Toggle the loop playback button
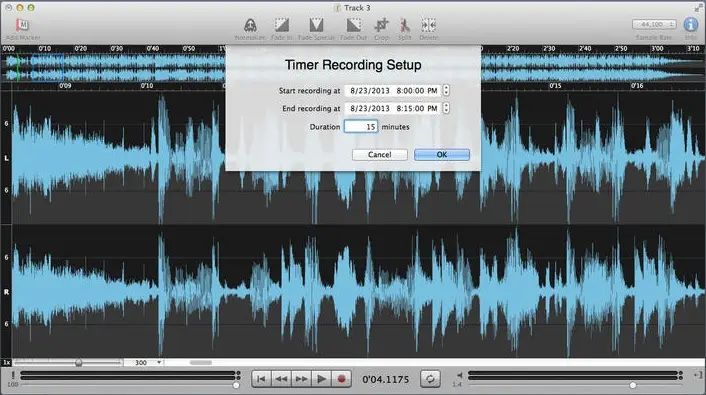 [430, 379]
